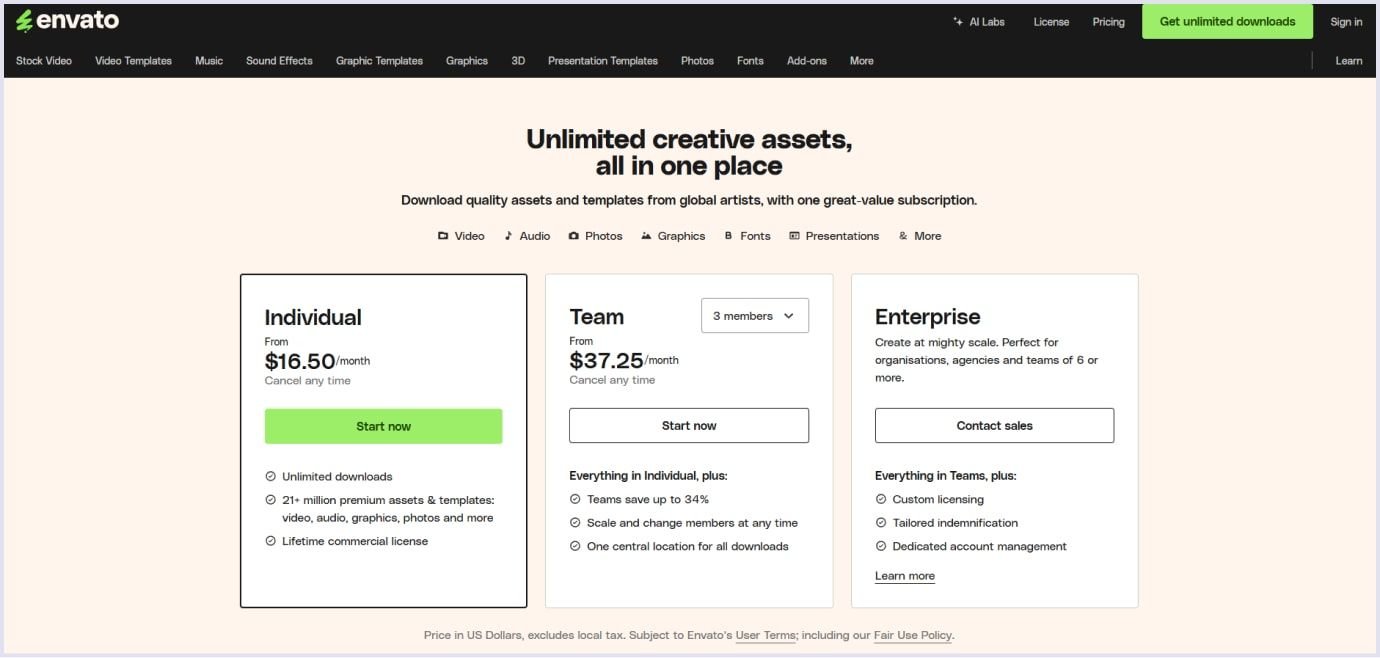The height and width of the screenshot is (658, 1380).
Task: Click the Video camera icon
Action: pos(443,236)
